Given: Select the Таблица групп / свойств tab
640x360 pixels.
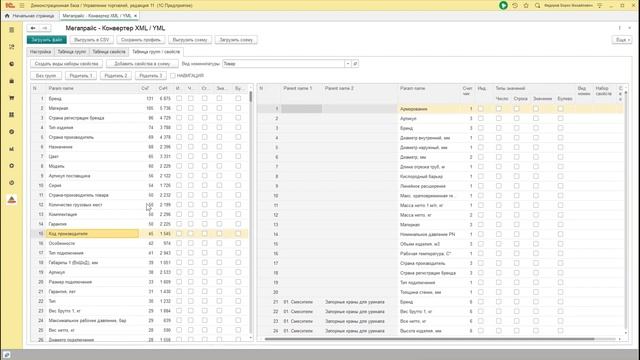Looking at the screenshot, I should point(156,52).
